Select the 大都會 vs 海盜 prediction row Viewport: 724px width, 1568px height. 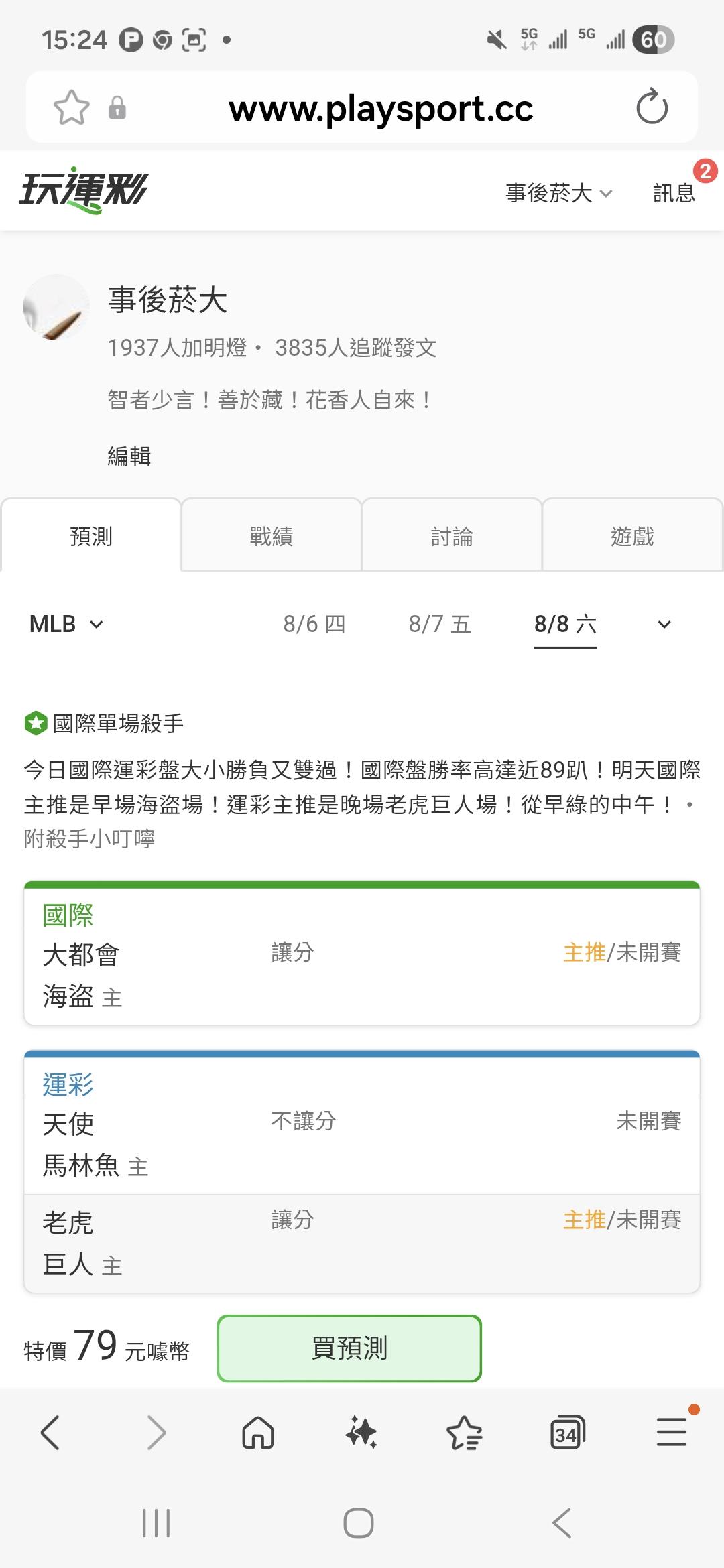pyautogui.click(x=362, y=975)
